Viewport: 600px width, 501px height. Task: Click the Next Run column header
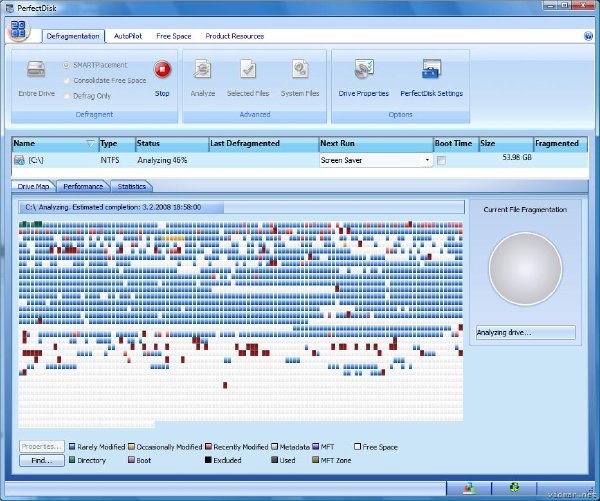pos(376,144)
